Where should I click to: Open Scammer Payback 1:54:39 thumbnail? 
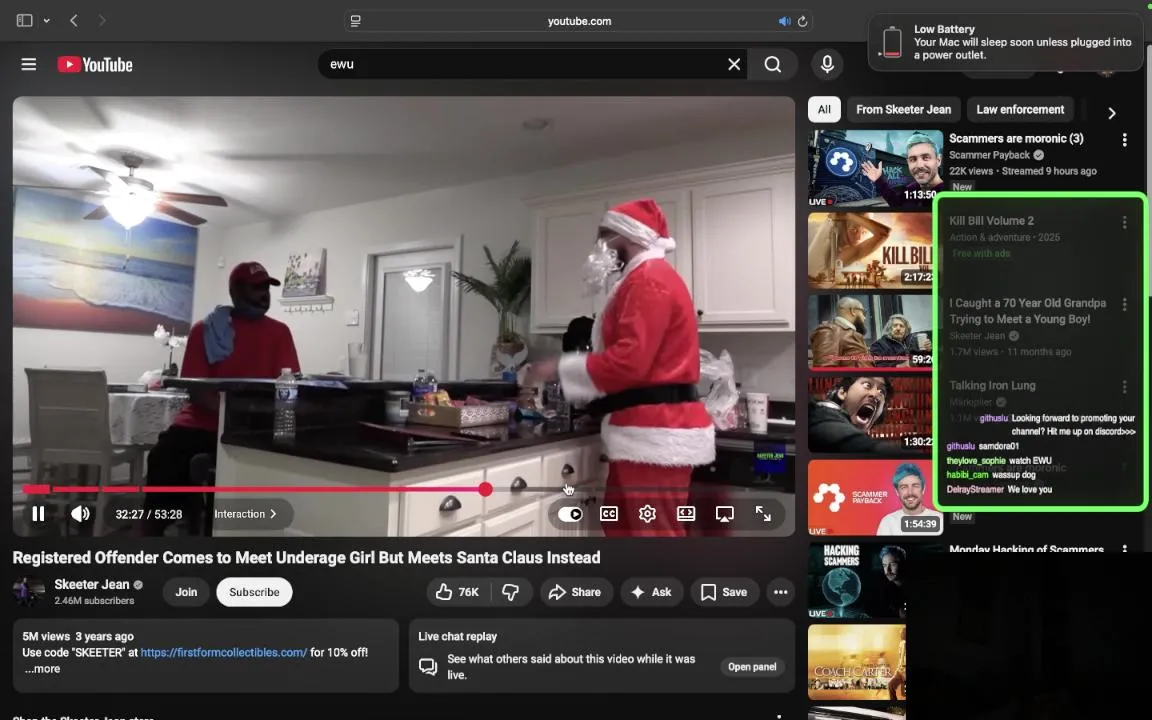click(x=875, y=497)
